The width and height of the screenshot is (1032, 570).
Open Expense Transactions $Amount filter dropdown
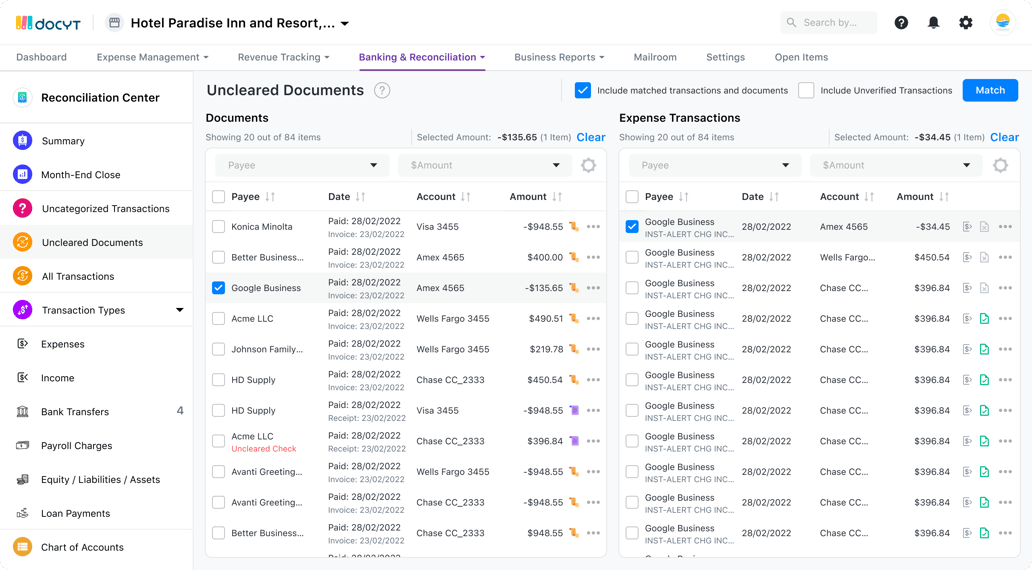pos(896,165)
